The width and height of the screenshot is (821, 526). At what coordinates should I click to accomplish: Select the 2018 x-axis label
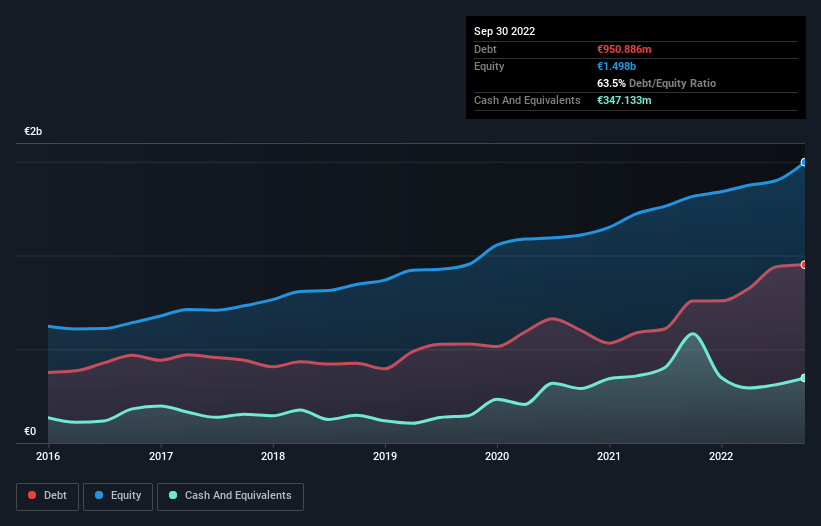point(273,456)
